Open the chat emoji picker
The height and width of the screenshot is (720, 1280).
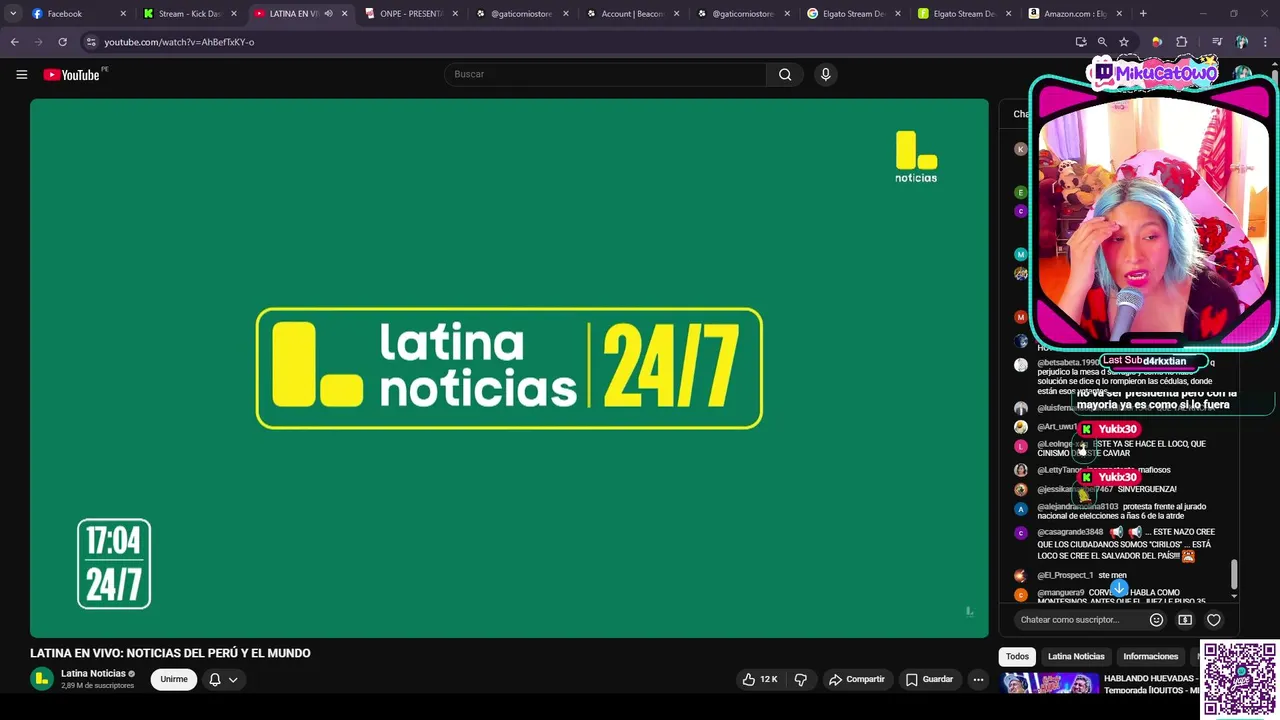[x=1156, y=620]
